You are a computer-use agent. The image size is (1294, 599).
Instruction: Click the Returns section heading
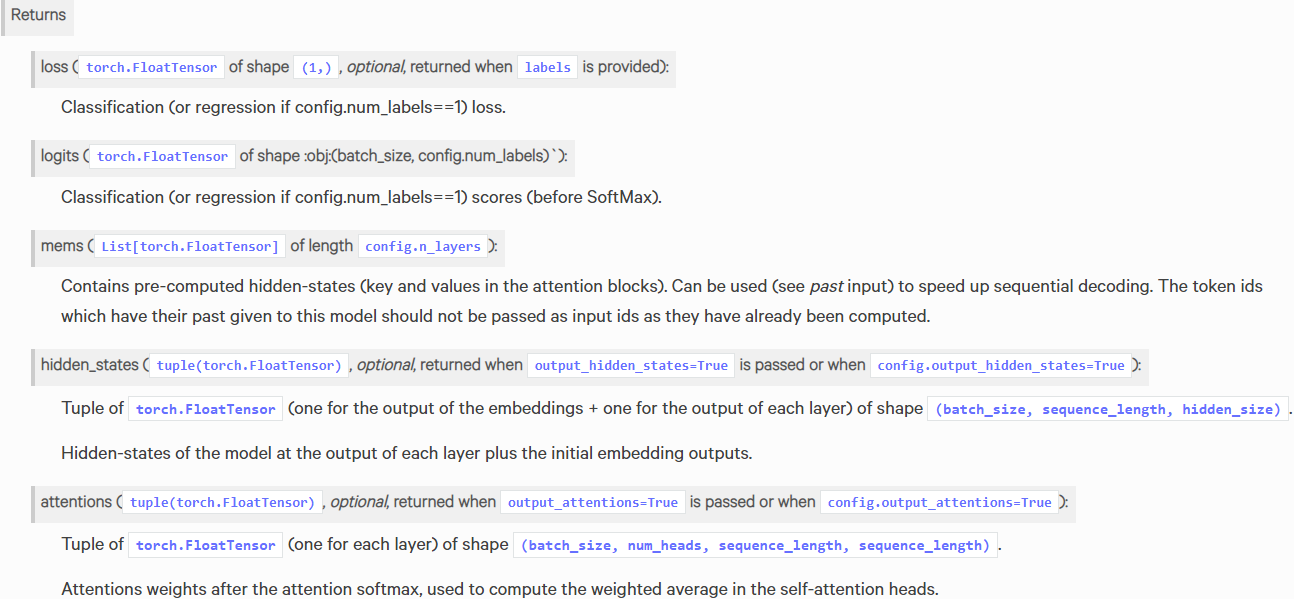click(x=38, y=15)
